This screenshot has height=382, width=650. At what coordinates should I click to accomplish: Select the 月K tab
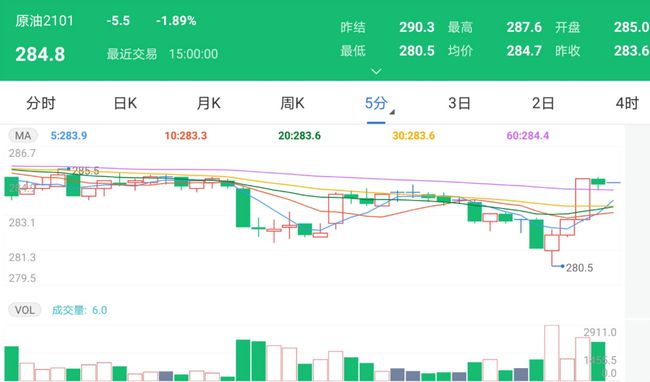209,103
